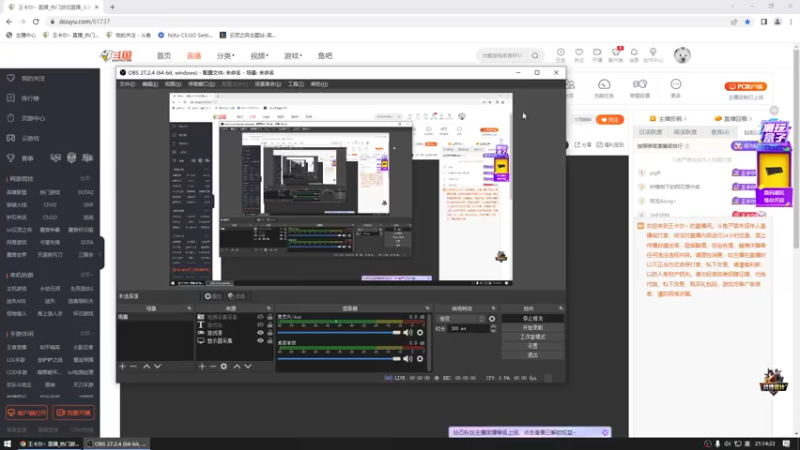Click 工作室模式 button in OBS Controls
The width and height of the screenshot is (800, 450).
point(533,337)
